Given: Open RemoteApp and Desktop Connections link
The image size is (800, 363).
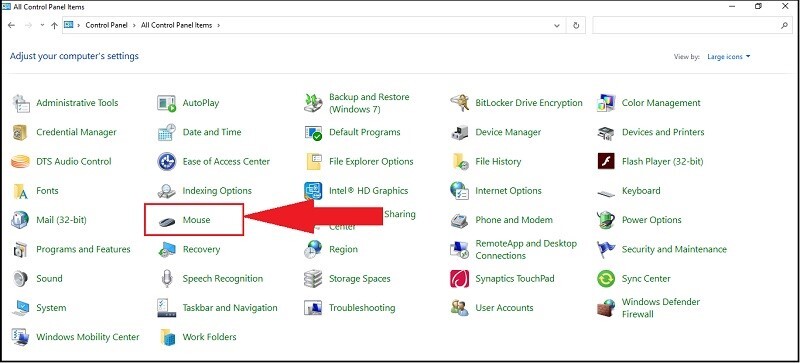Looking at the screenshot, I should click(526, 250).
